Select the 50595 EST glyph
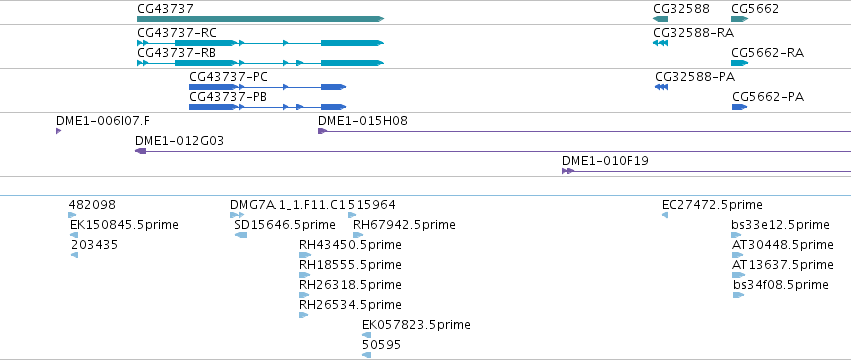Screen dimensions: 851x360 click(x=366, y=355)
